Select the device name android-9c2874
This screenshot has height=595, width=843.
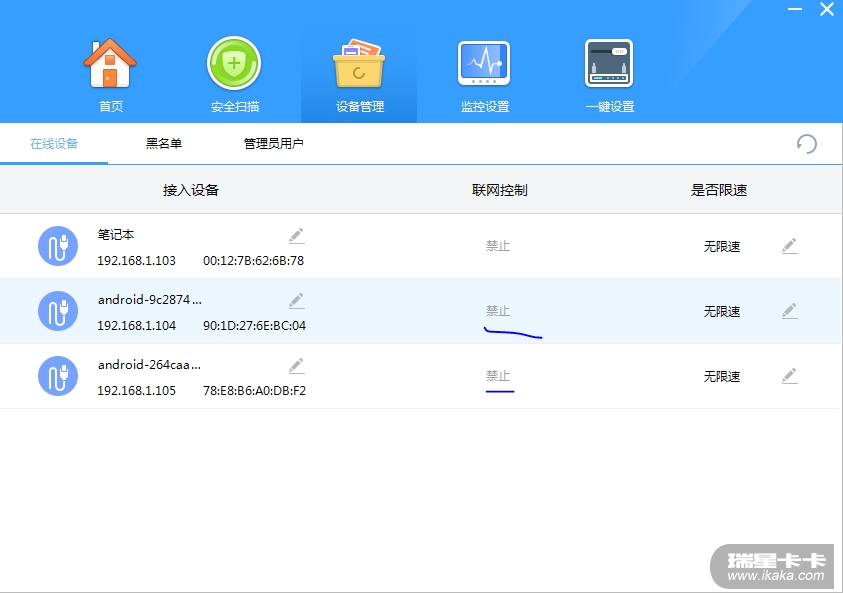pos(149,300)
